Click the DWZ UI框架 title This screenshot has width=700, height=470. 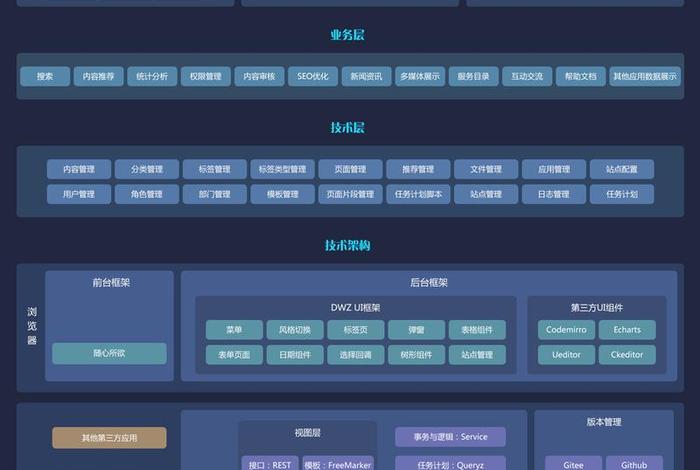(355, 308)
